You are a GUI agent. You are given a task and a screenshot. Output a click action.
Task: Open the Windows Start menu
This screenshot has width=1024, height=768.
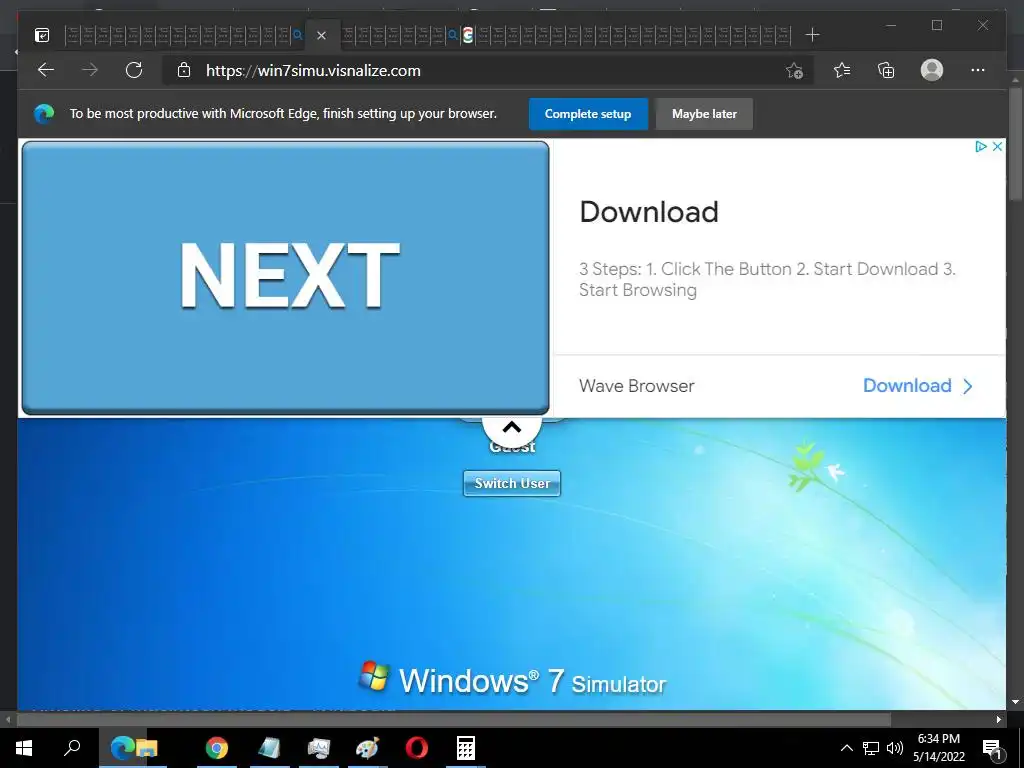(24, 748)
